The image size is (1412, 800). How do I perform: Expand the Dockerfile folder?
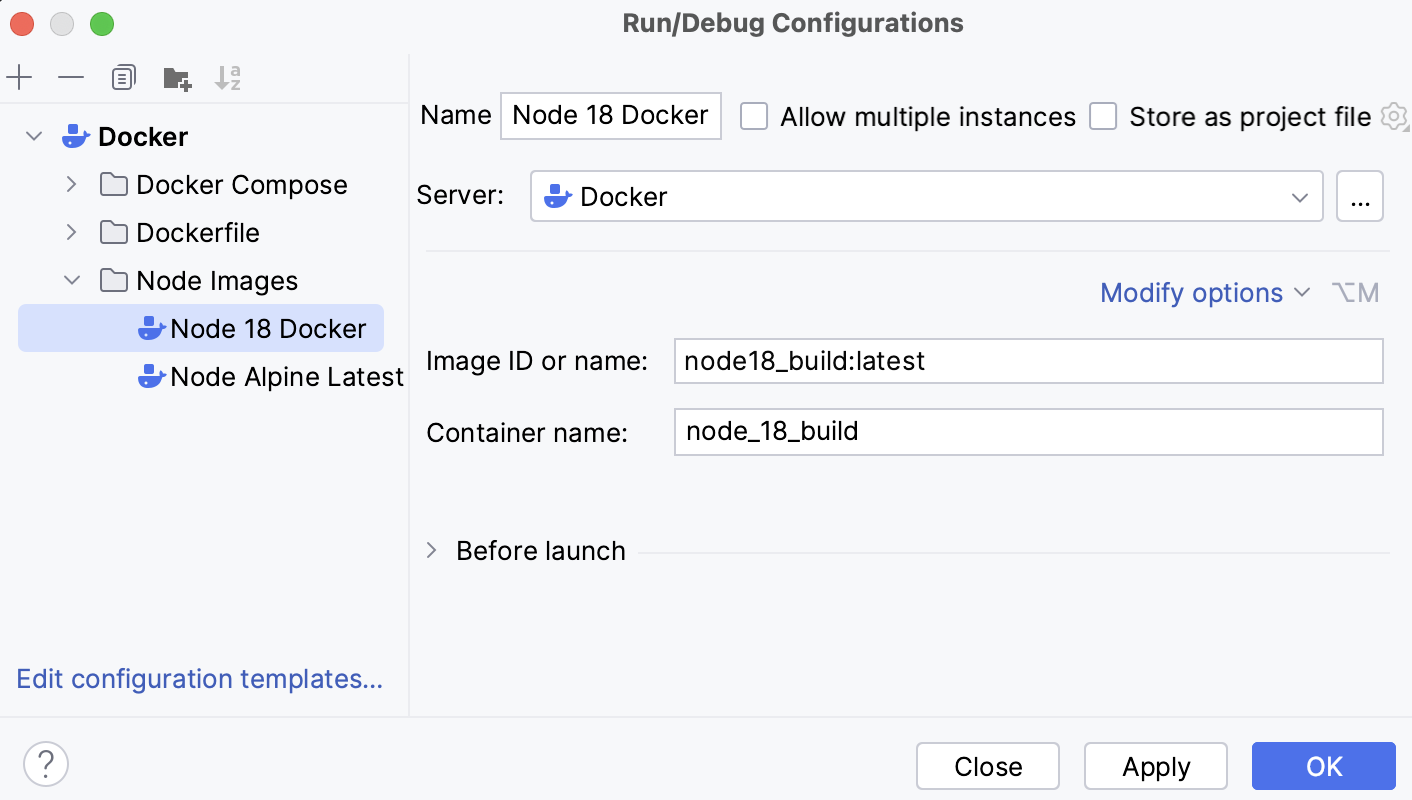pyautogui.click(x=71, y=232)
